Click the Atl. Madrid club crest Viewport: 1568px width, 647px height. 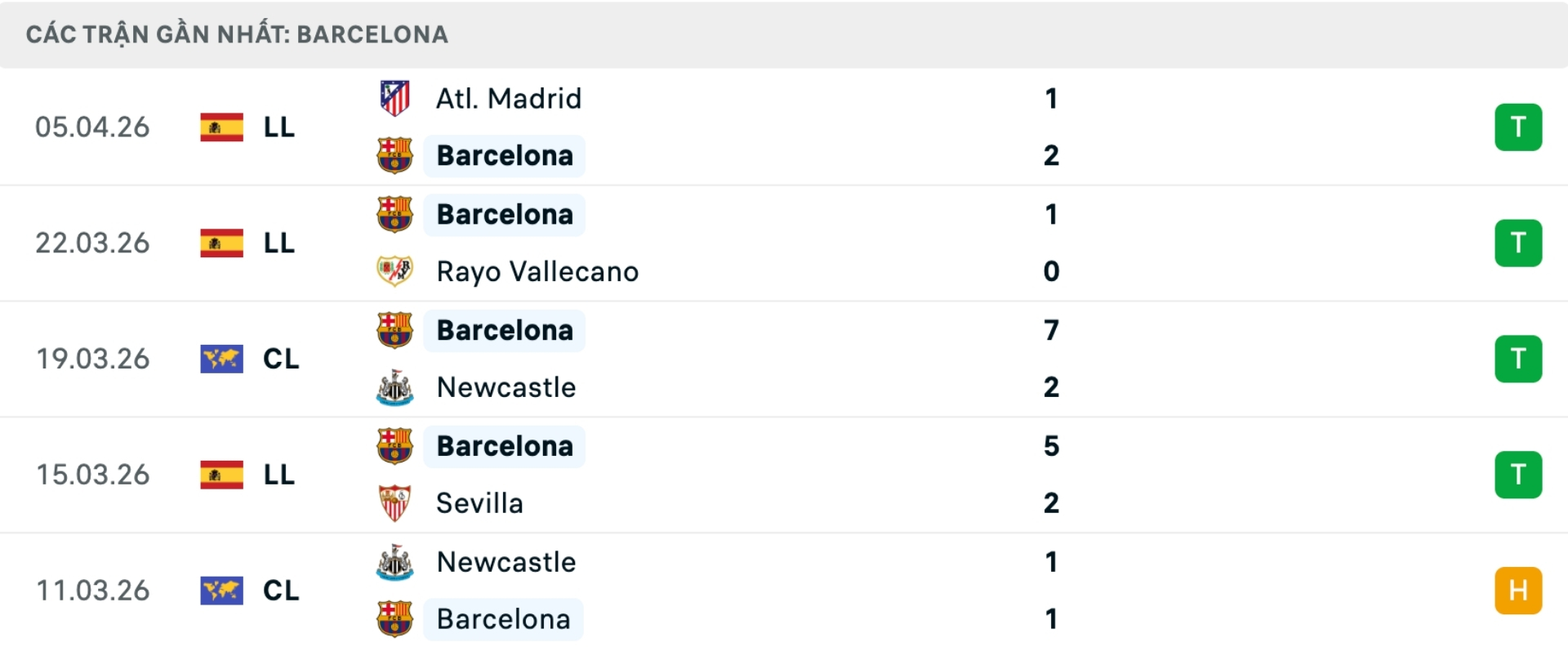(394, 99)
